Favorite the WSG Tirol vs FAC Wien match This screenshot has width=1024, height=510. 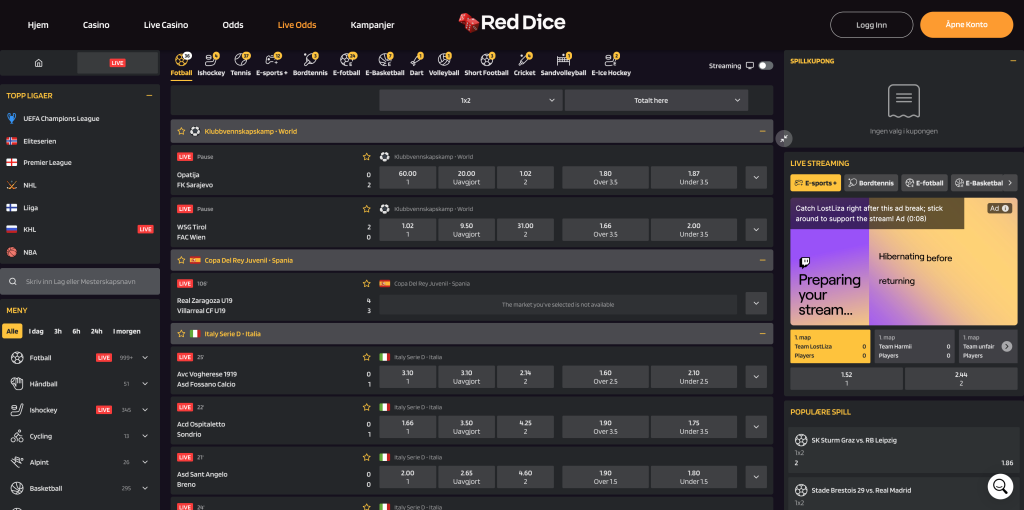367,209
